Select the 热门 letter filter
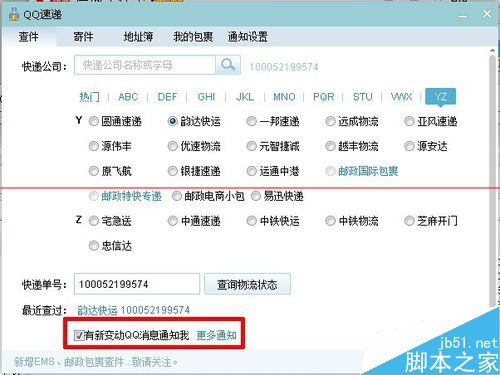The height and width of the screenshot is (375, 500). coord(89,97)
